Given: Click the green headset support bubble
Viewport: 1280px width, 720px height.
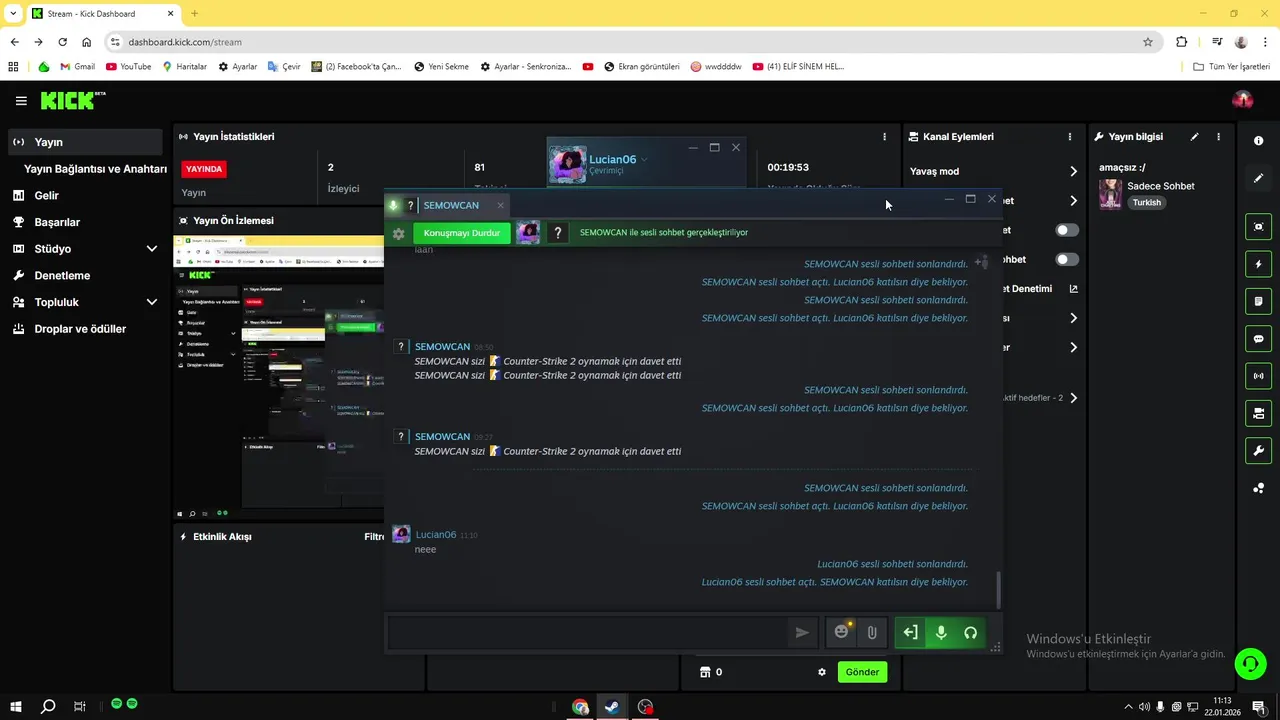Looking at the screenshot, I should (1250, 663).
